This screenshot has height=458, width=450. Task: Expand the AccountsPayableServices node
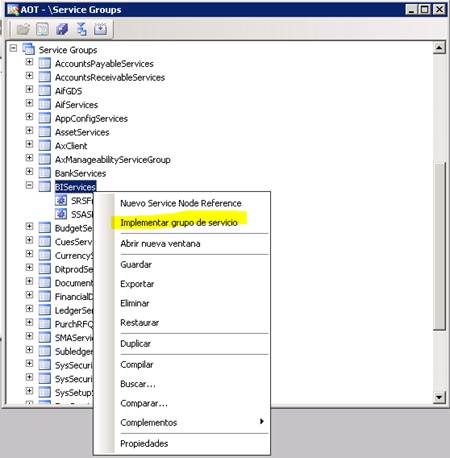pyautogui.click(x=29, y=62)
